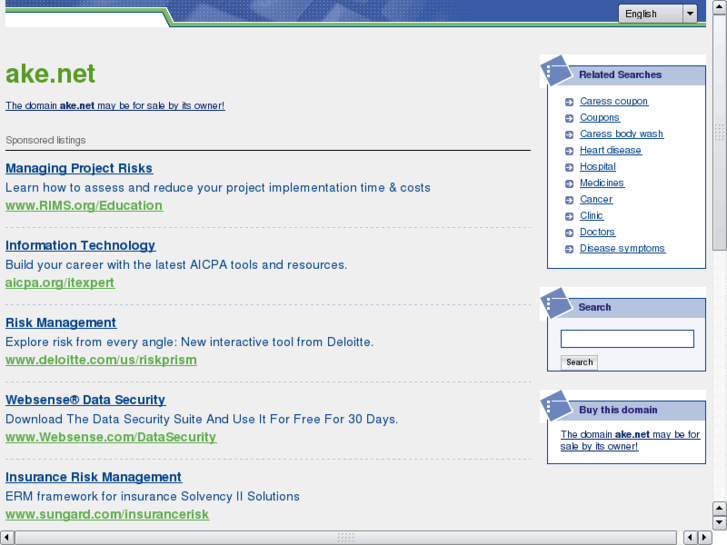The width and height of the screenshot is (727, 545).
Task: Open the Disease symptoms related search
Action: [x=622, y=248]
